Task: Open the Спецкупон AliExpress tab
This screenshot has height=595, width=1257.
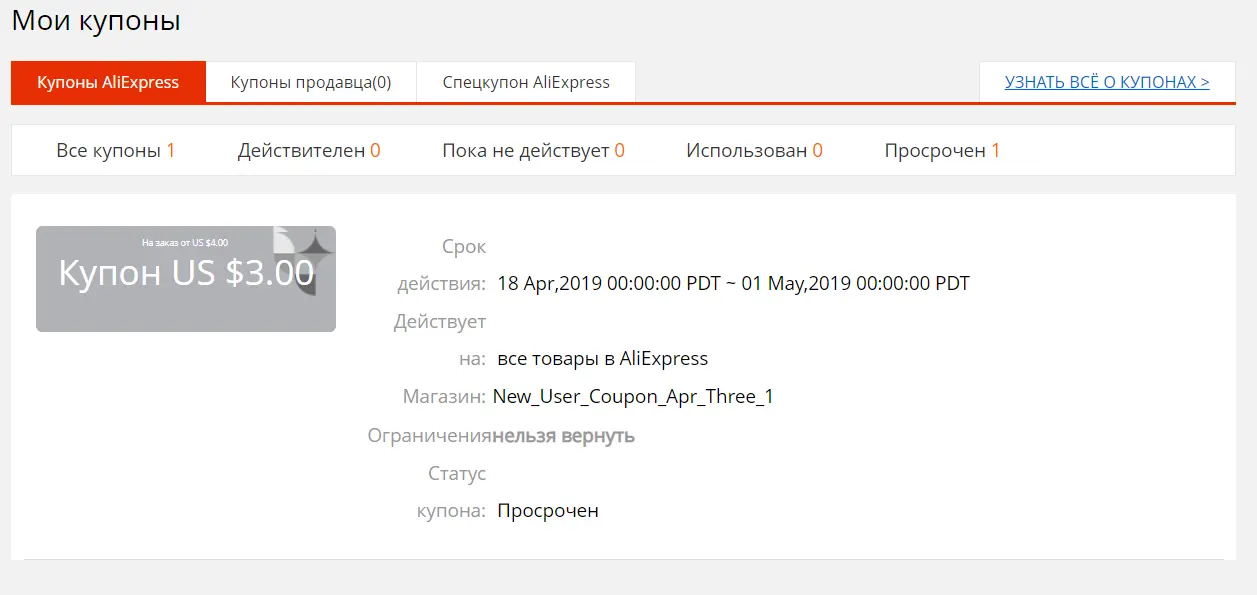Action: tap(526, 82)
